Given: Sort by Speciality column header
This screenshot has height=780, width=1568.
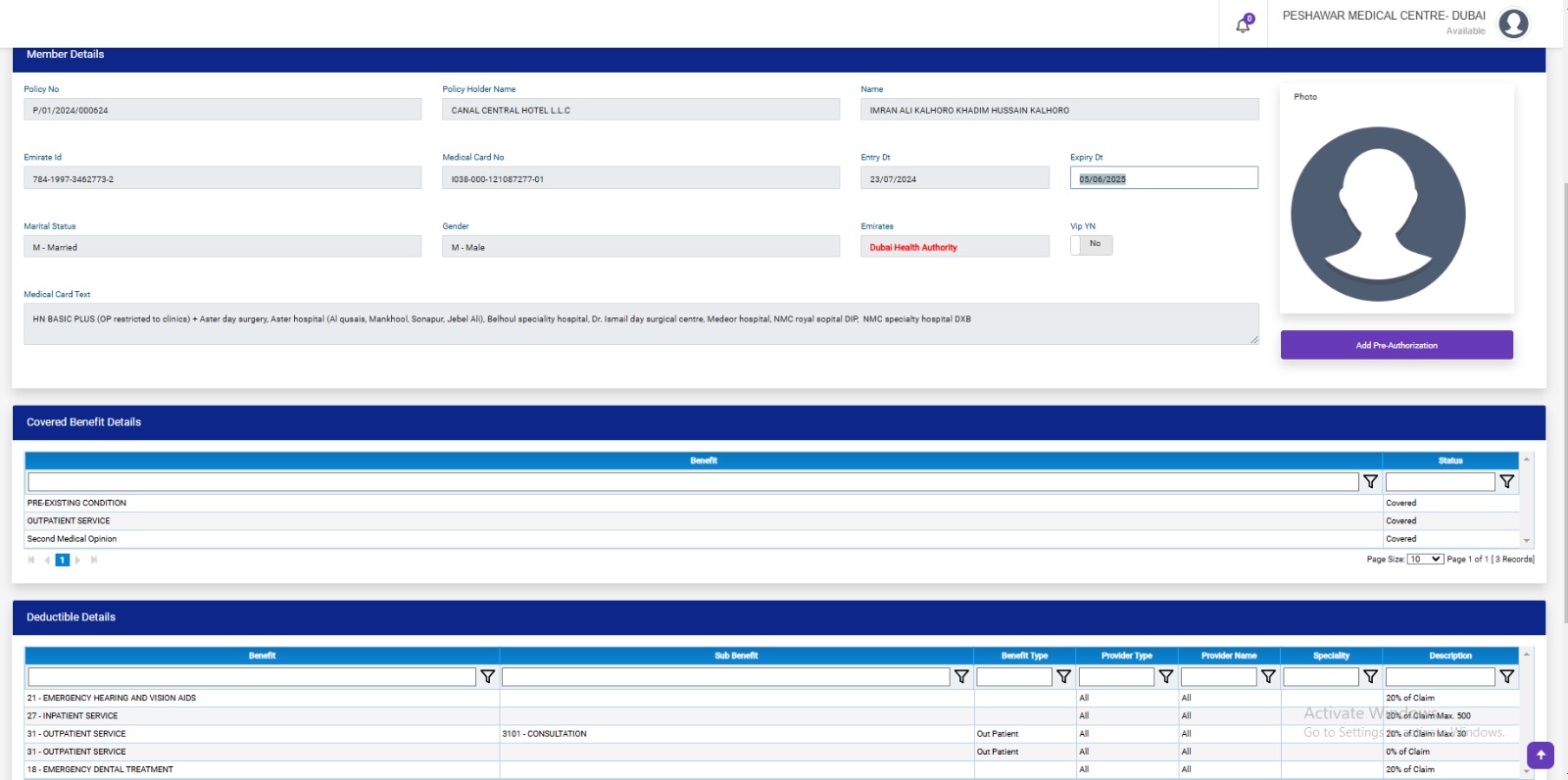Looking at the screenshot, I should [1331, 656].
